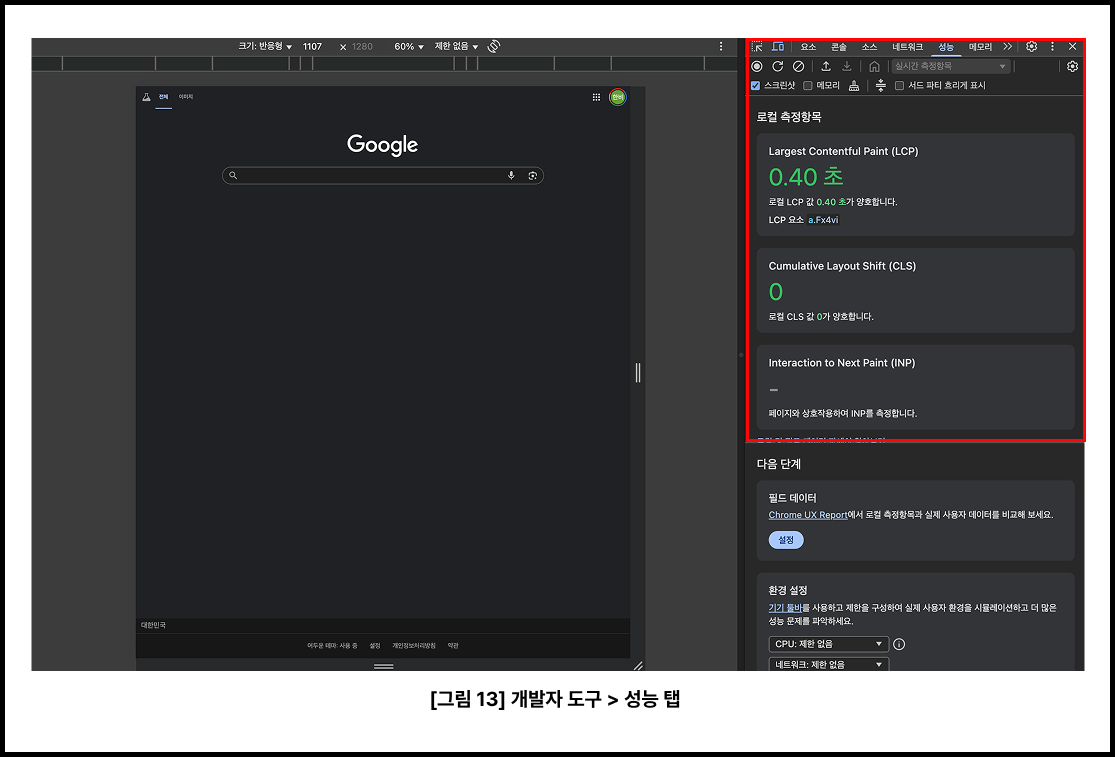
Task: Open the 요소 tab
Action: pos(809,47)
